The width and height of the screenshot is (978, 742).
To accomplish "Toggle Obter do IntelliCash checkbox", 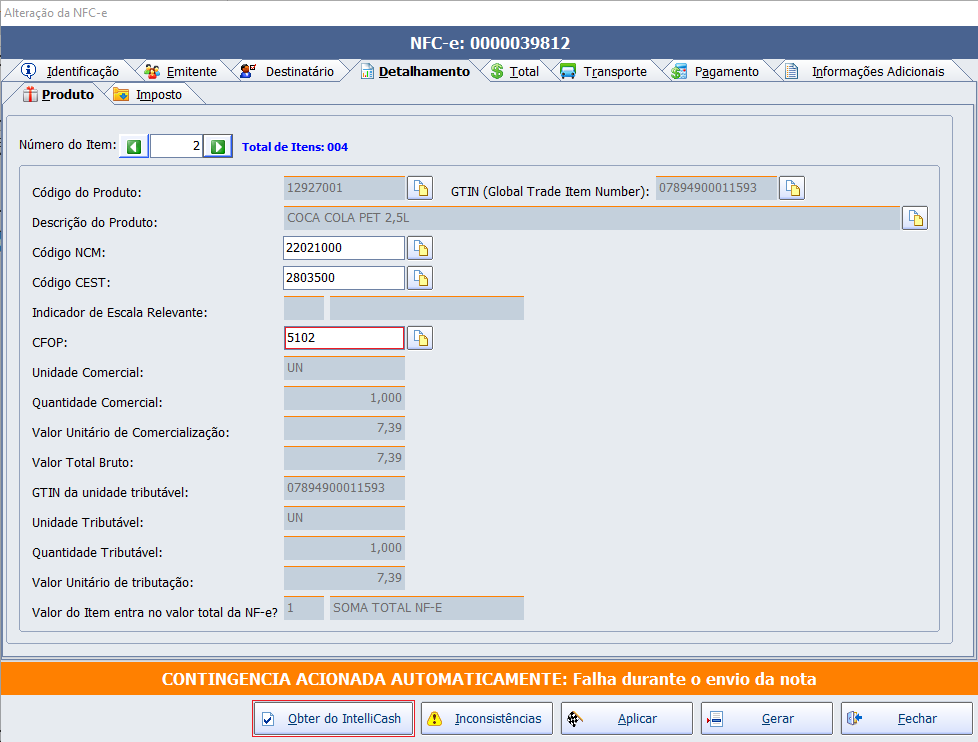I will 268,719.
